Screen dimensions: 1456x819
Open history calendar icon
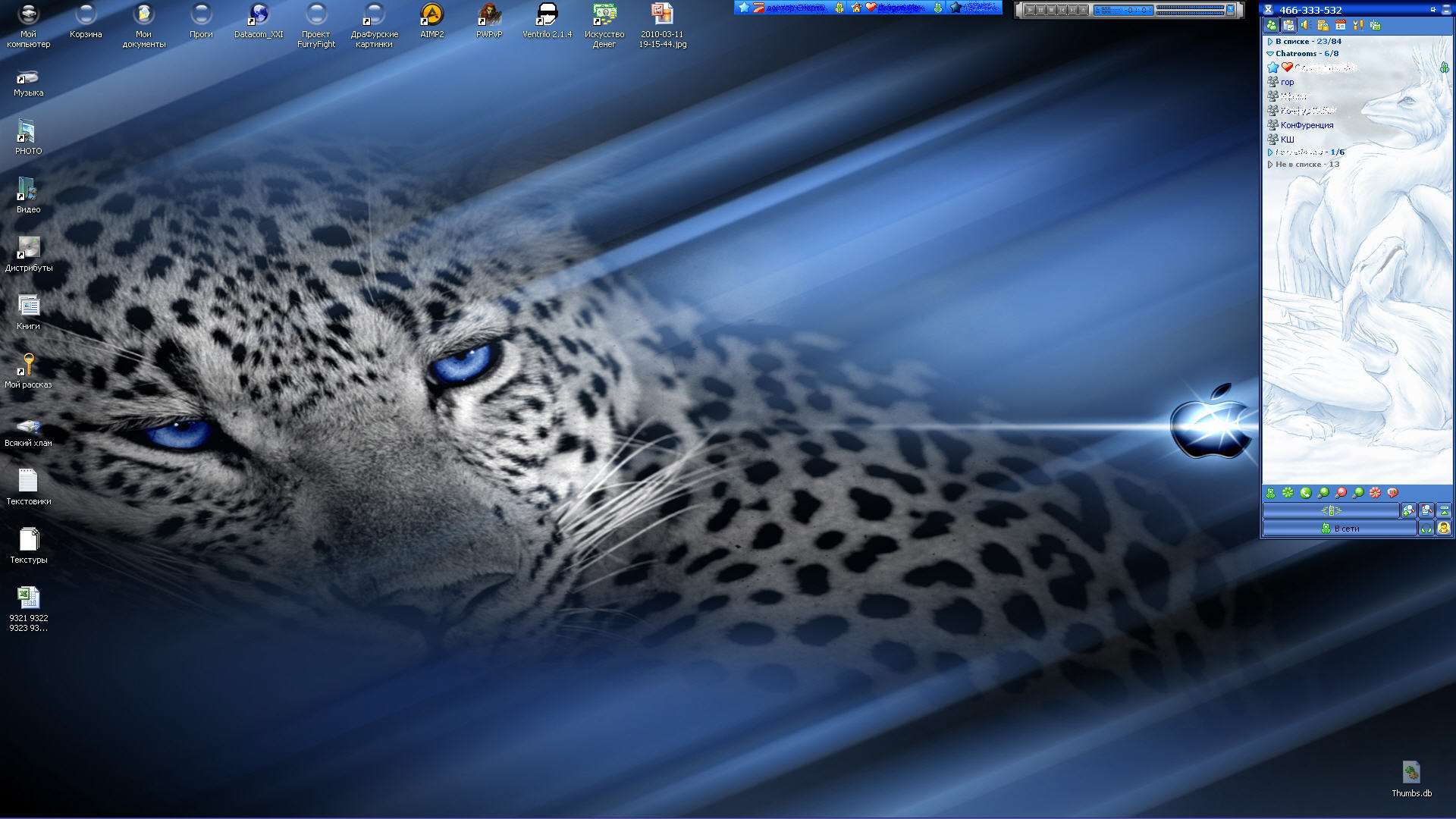click(1341, 25)
